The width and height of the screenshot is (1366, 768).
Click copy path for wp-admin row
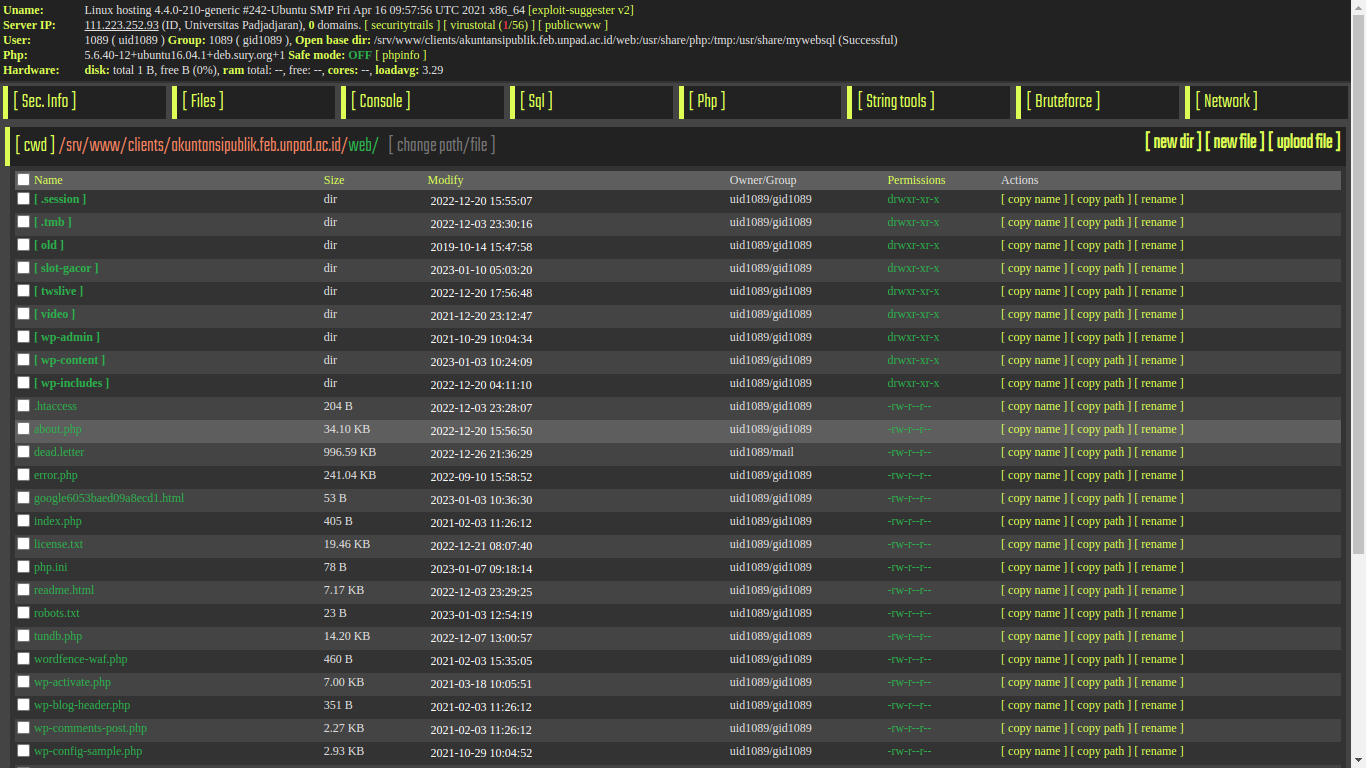pos(1101,337)
